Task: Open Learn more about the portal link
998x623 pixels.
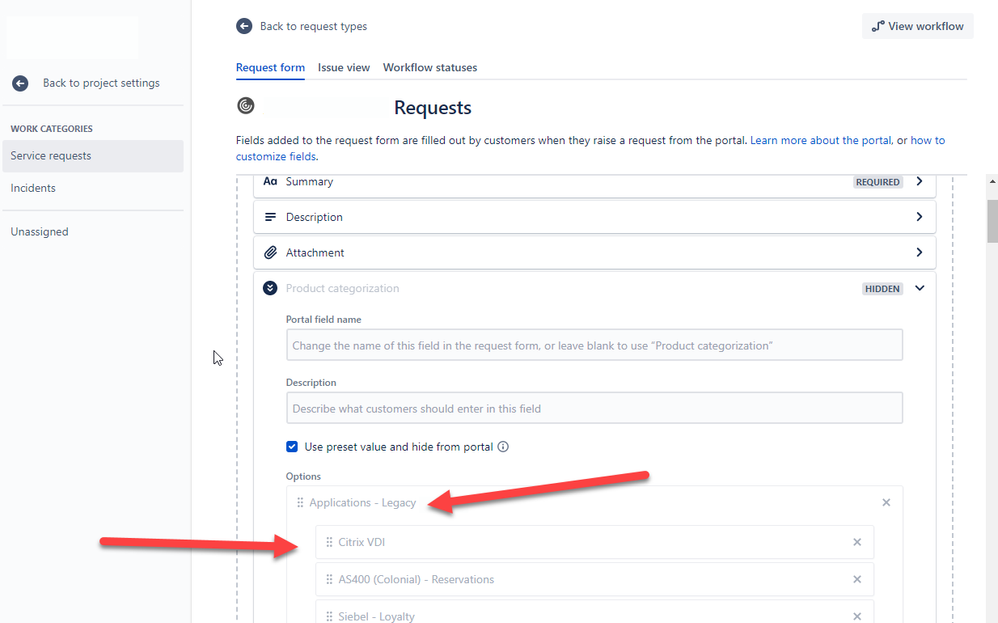Action: tap(820, 140)
